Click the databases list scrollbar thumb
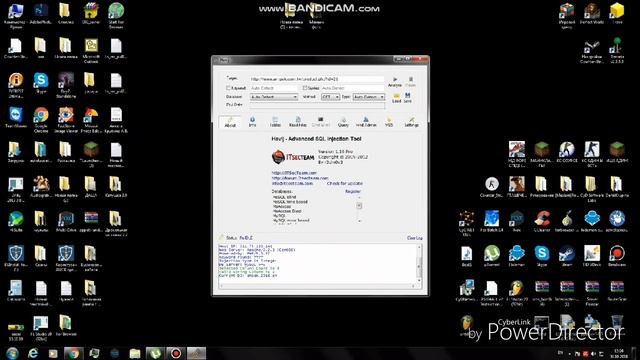This screenshot has width=640, height=360. pyautogui.click(x=359, y=205)
